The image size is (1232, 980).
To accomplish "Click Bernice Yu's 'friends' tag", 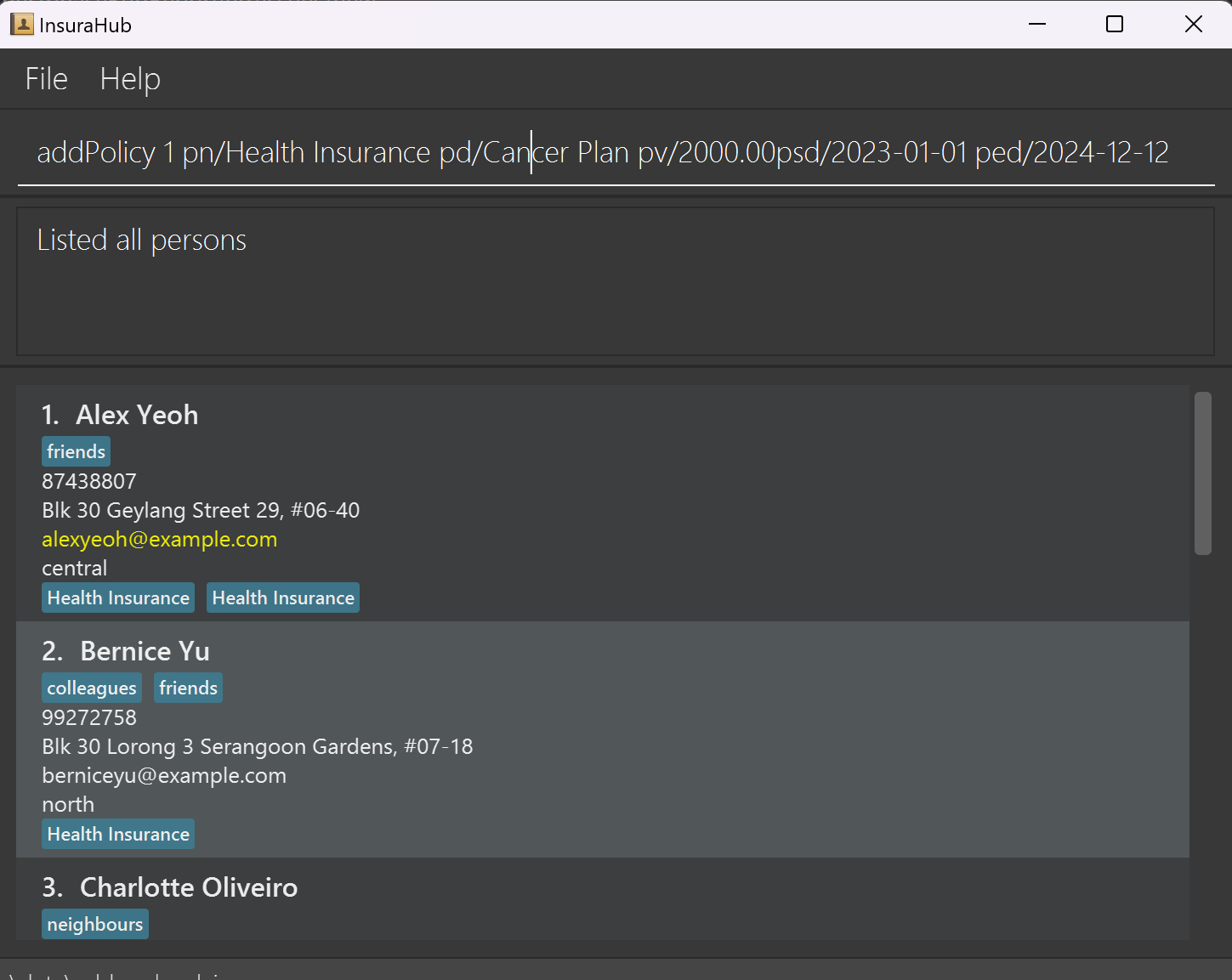I will click(188, 688).
